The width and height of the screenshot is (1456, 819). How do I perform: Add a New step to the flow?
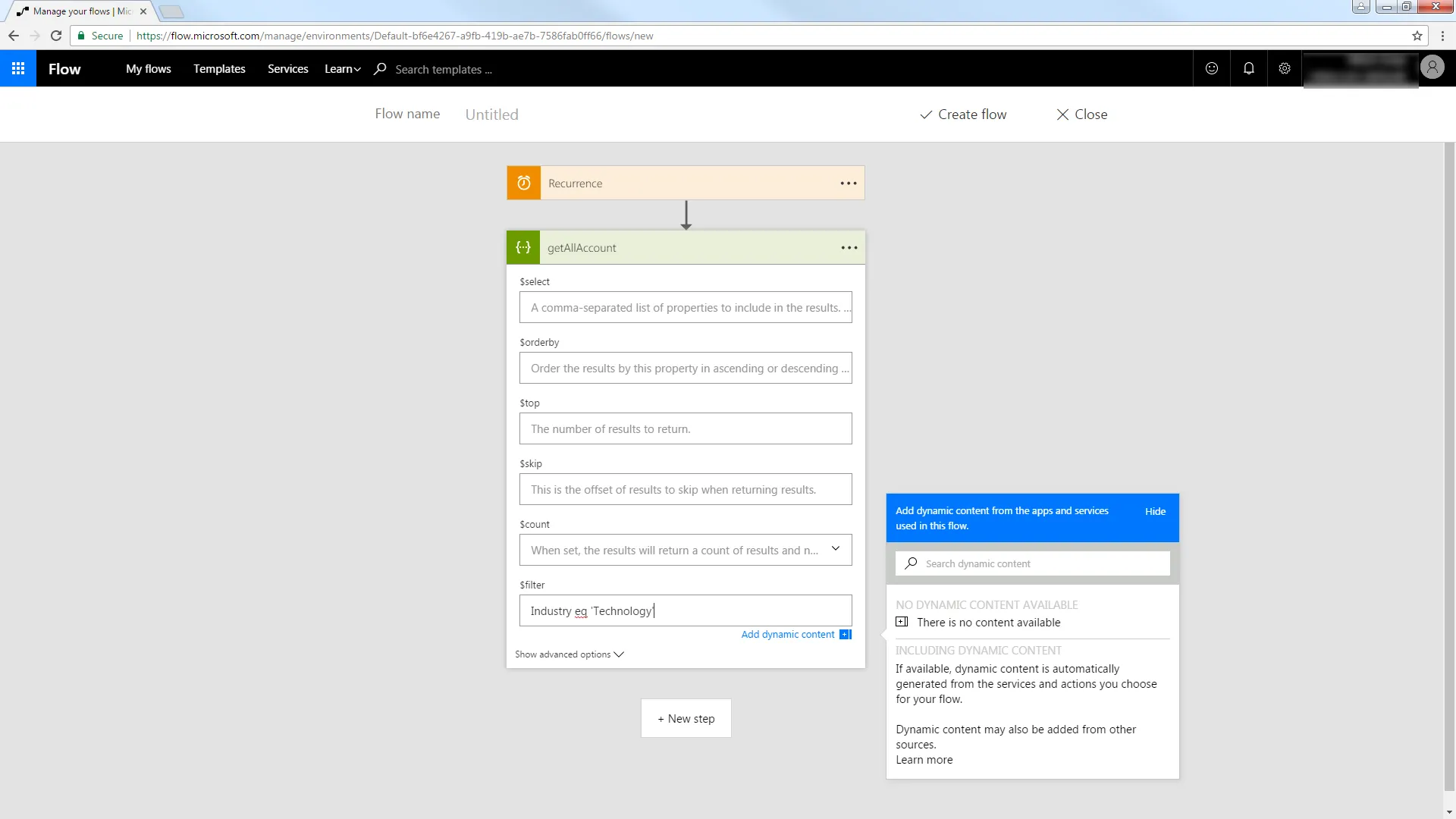685,718
